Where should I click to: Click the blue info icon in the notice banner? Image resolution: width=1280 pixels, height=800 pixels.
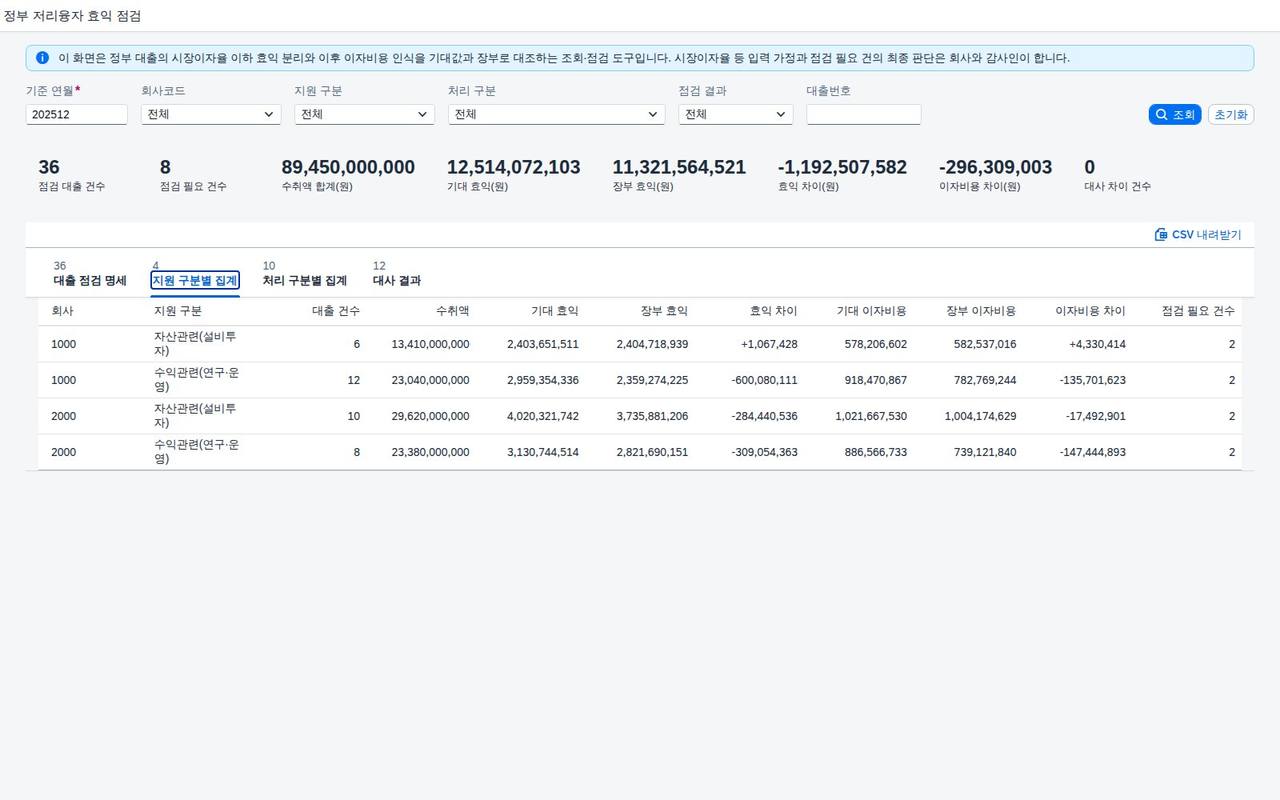tap(42, 58)
